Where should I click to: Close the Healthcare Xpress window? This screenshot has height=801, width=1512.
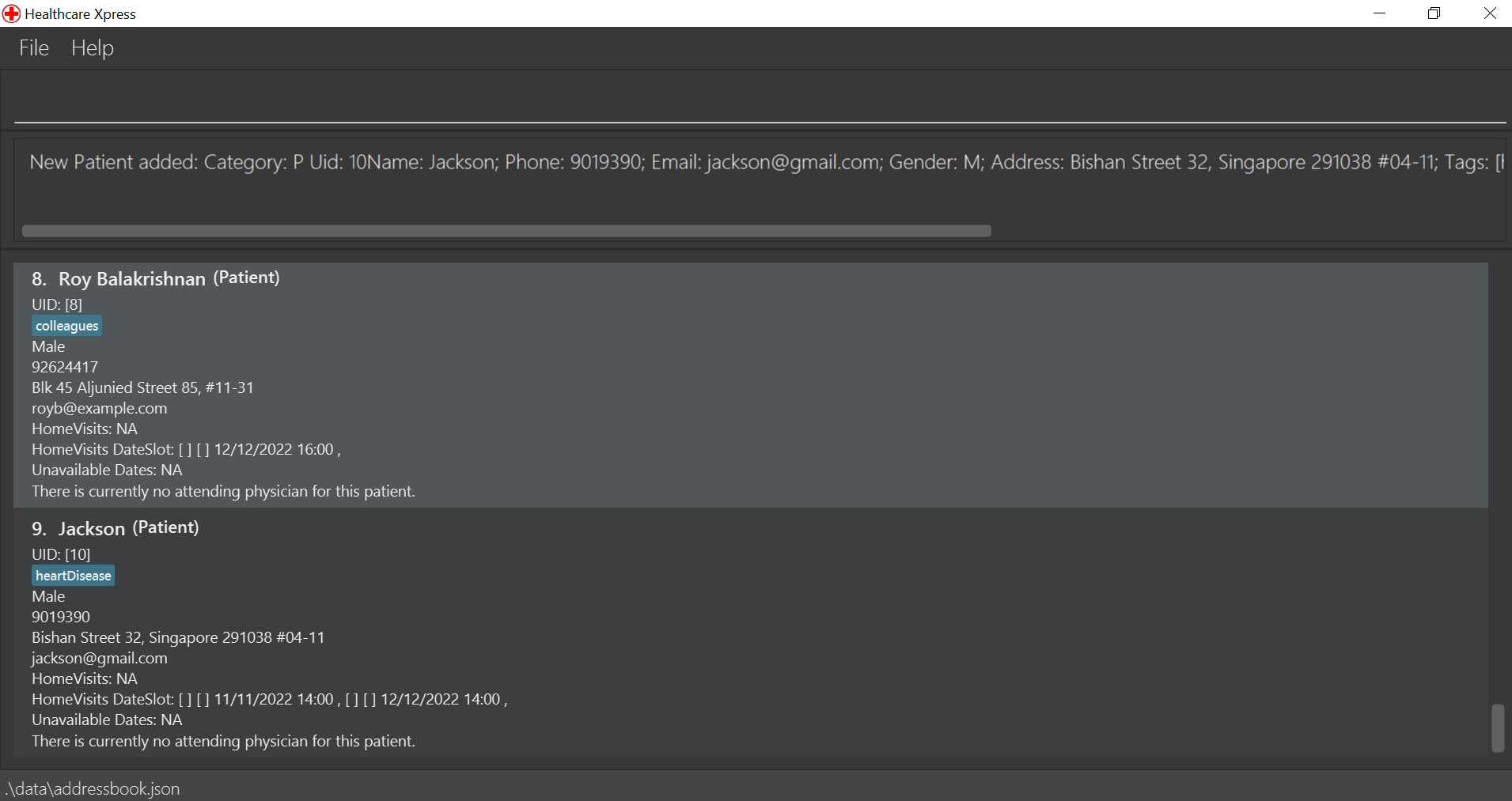[1489, 13]
